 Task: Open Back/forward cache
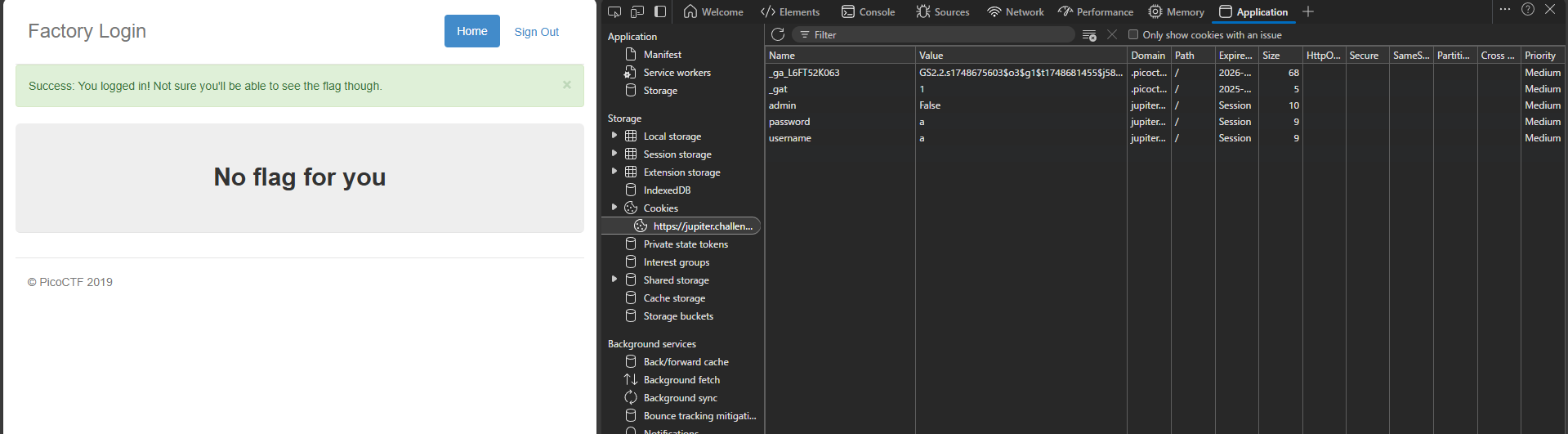point(686,362)
